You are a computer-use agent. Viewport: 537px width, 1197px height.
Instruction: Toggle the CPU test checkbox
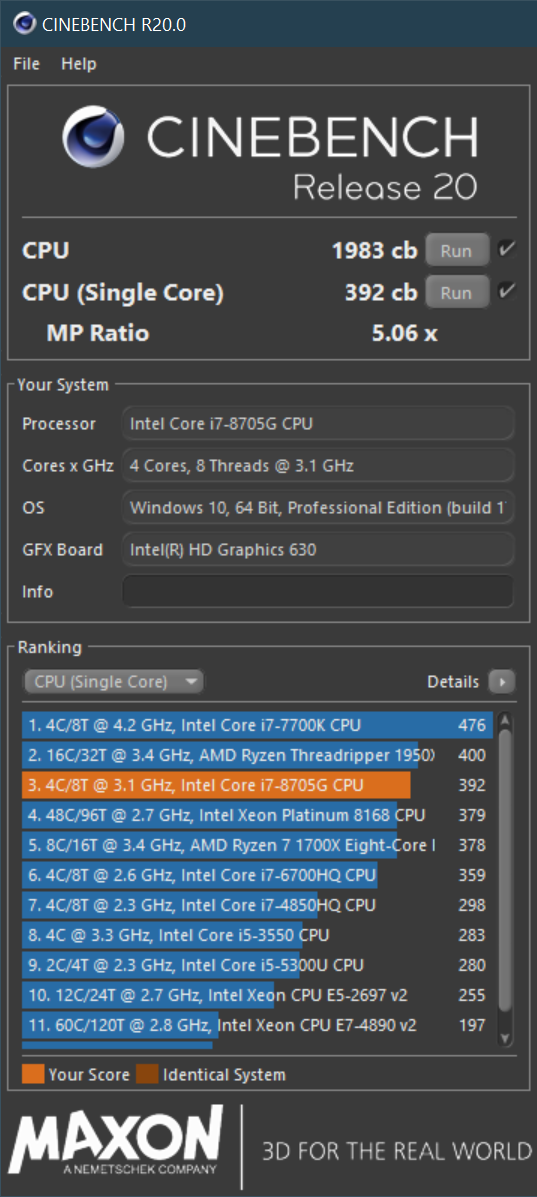tap(506, 250)
